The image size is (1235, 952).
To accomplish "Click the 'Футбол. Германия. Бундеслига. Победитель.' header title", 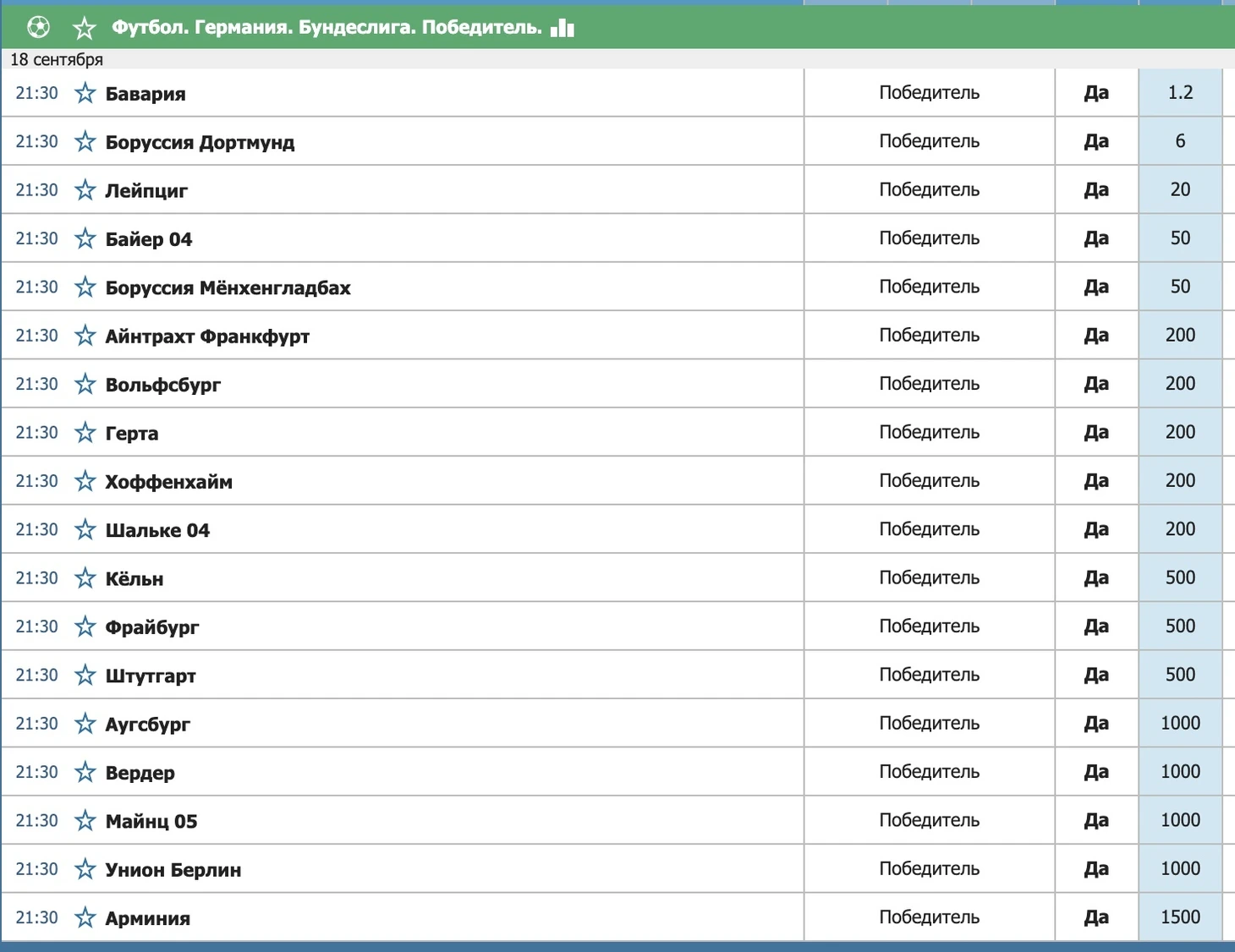I will (x=327, y=28).
